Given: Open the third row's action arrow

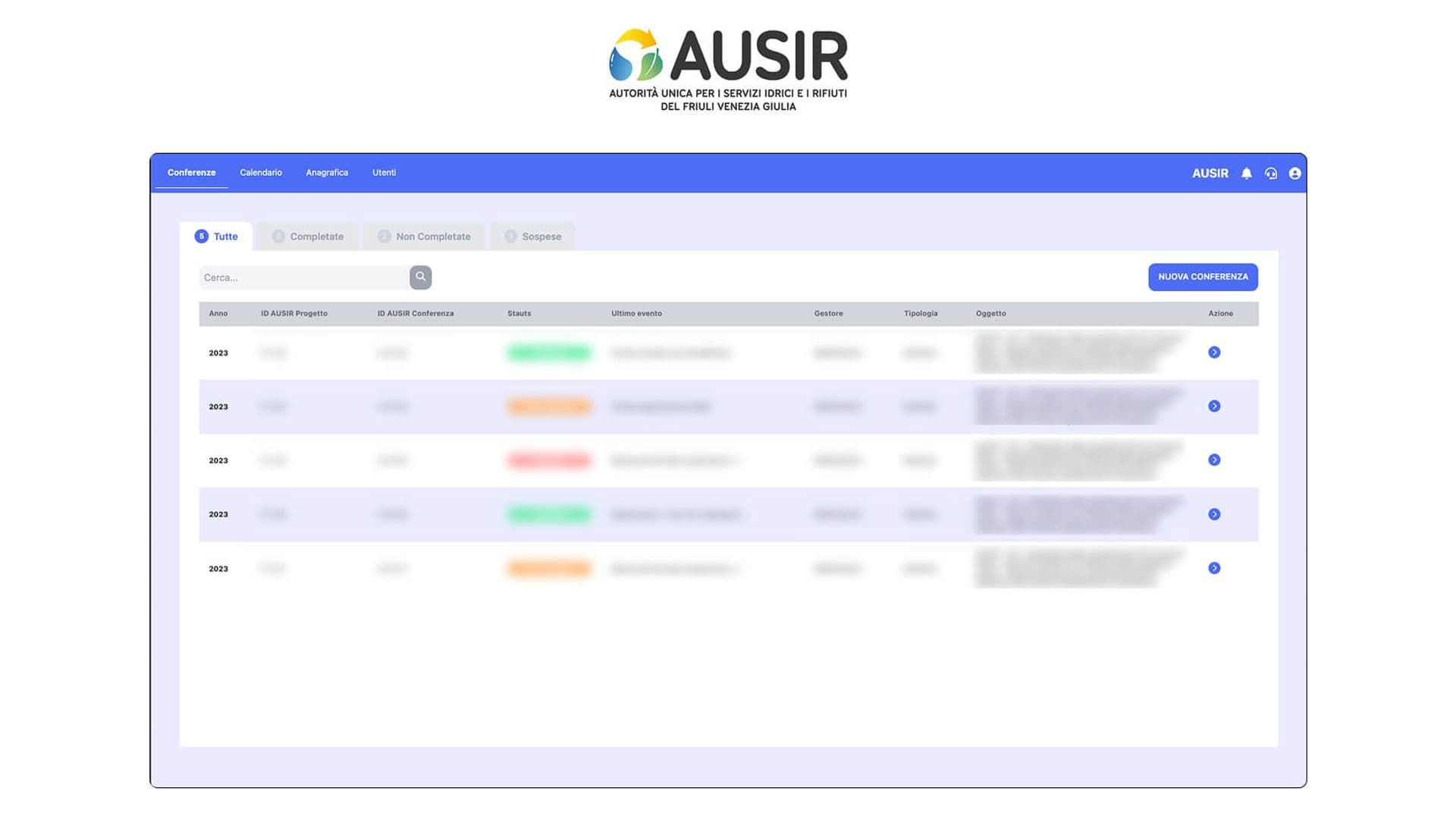Looking at the screenshot, I should pyautogui.click(x=1214, y=460).
